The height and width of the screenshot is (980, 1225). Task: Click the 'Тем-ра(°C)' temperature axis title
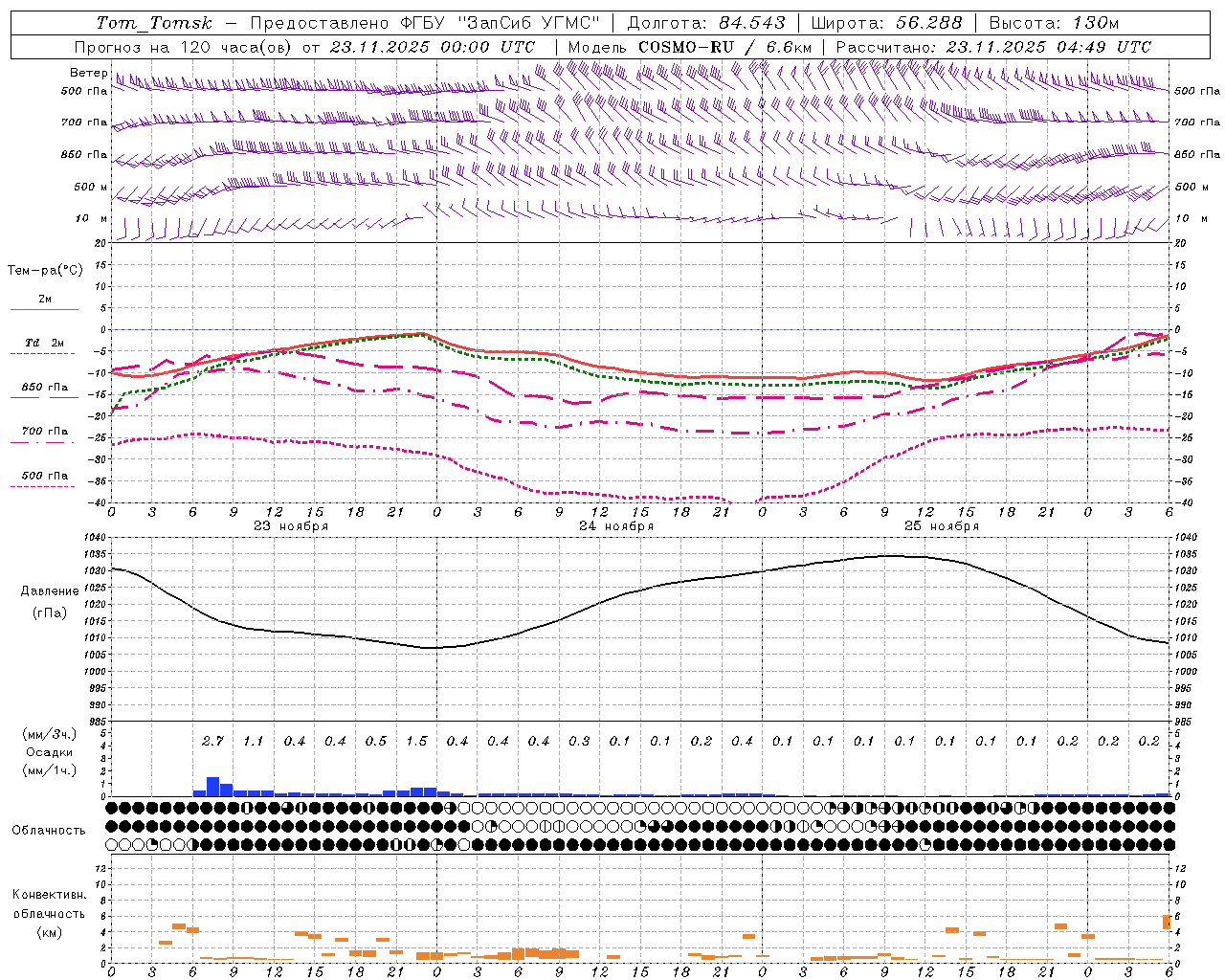(x=45, y=271)
